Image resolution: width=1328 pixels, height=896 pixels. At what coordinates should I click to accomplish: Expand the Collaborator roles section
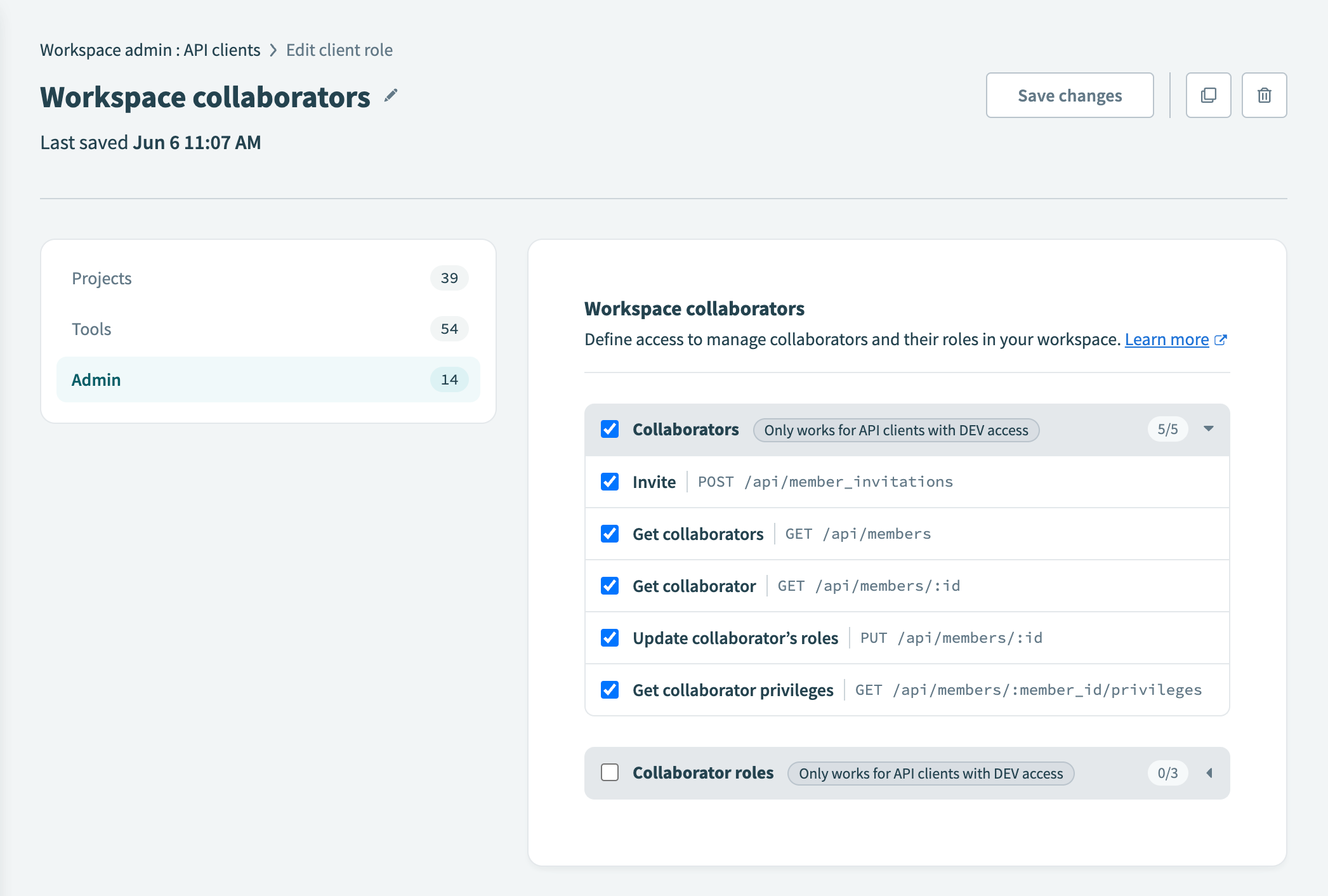coord(1209,773)
